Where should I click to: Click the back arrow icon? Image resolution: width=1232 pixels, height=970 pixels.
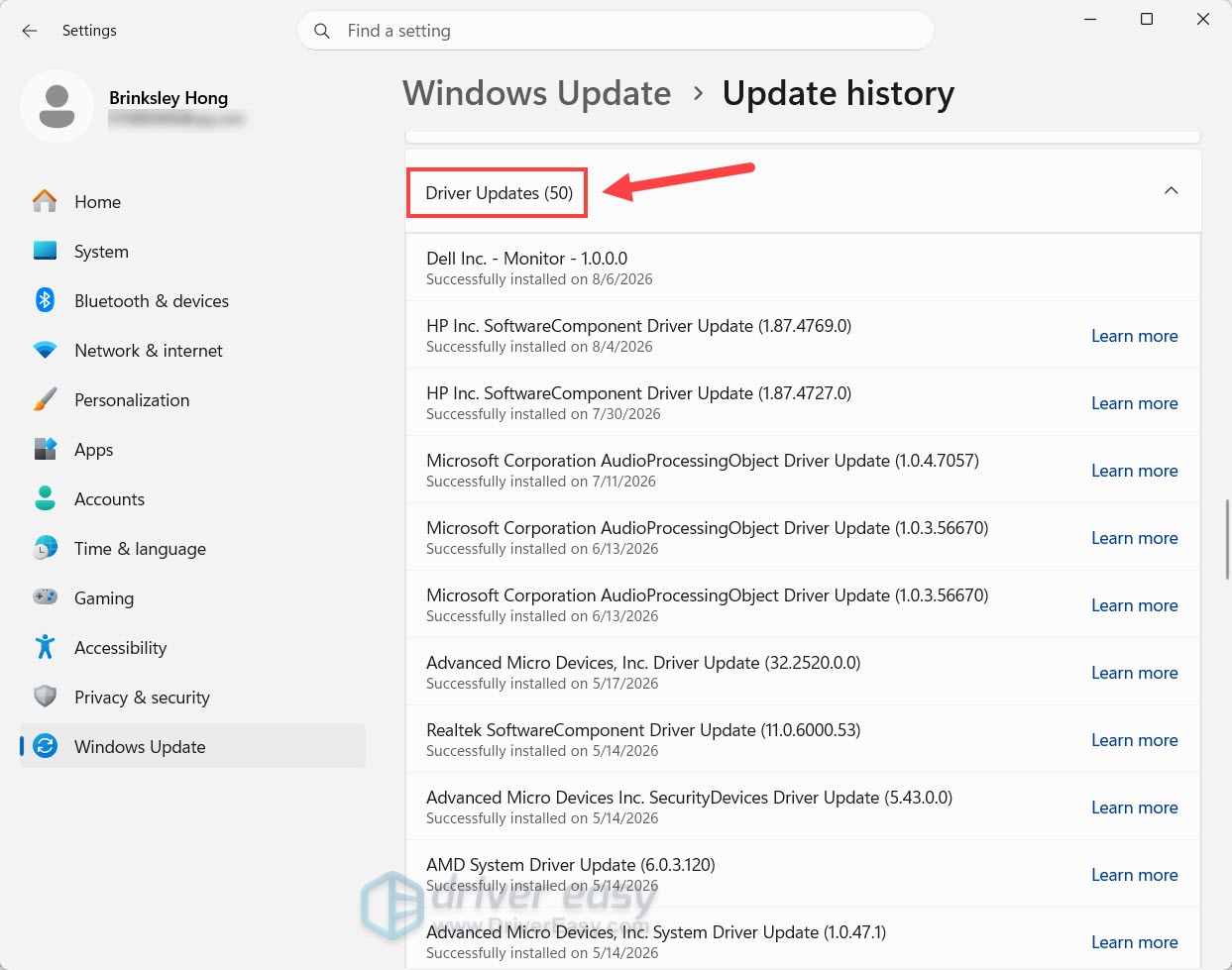click(x=30, y=31)
